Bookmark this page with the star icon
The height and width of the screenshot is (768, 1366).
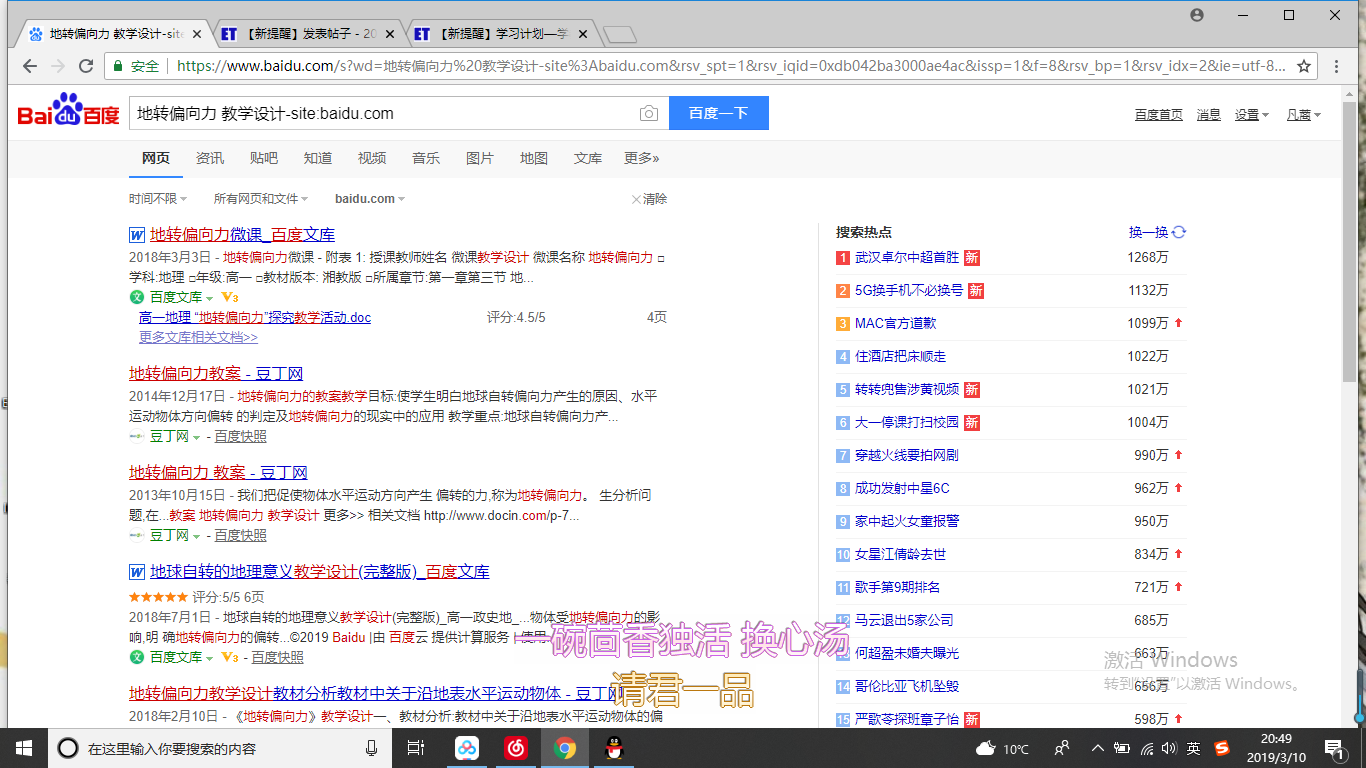pyautogui.click(x=1304, y=66)
